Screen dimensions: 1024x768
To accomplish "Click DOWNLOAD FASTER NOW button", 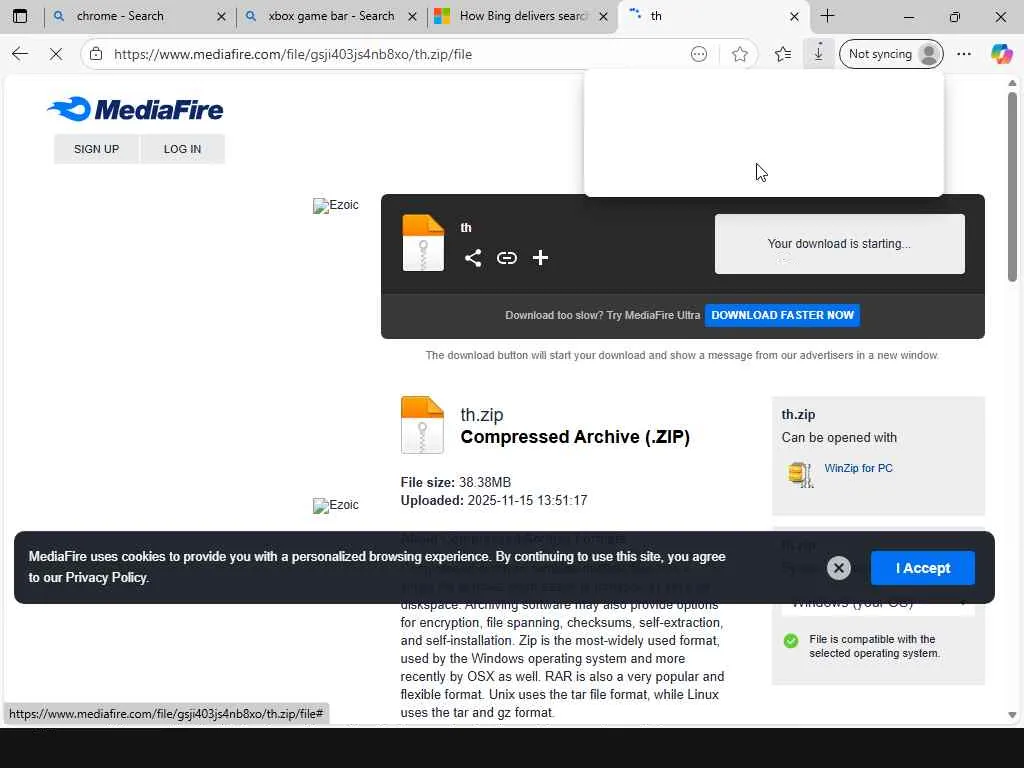I will pyautogui.click(x=782, y=315).
